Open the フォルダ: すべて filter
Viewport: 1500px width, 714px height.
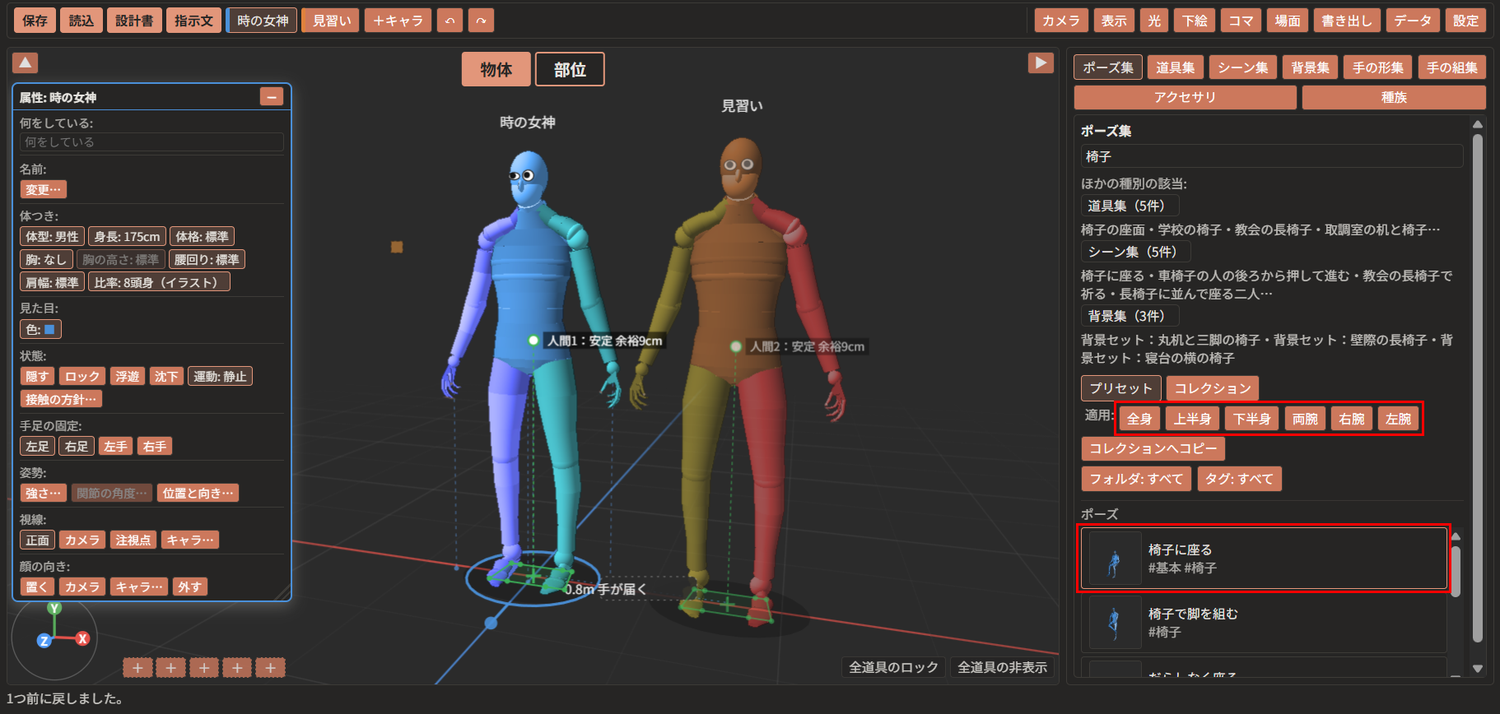pos(1137,479)
